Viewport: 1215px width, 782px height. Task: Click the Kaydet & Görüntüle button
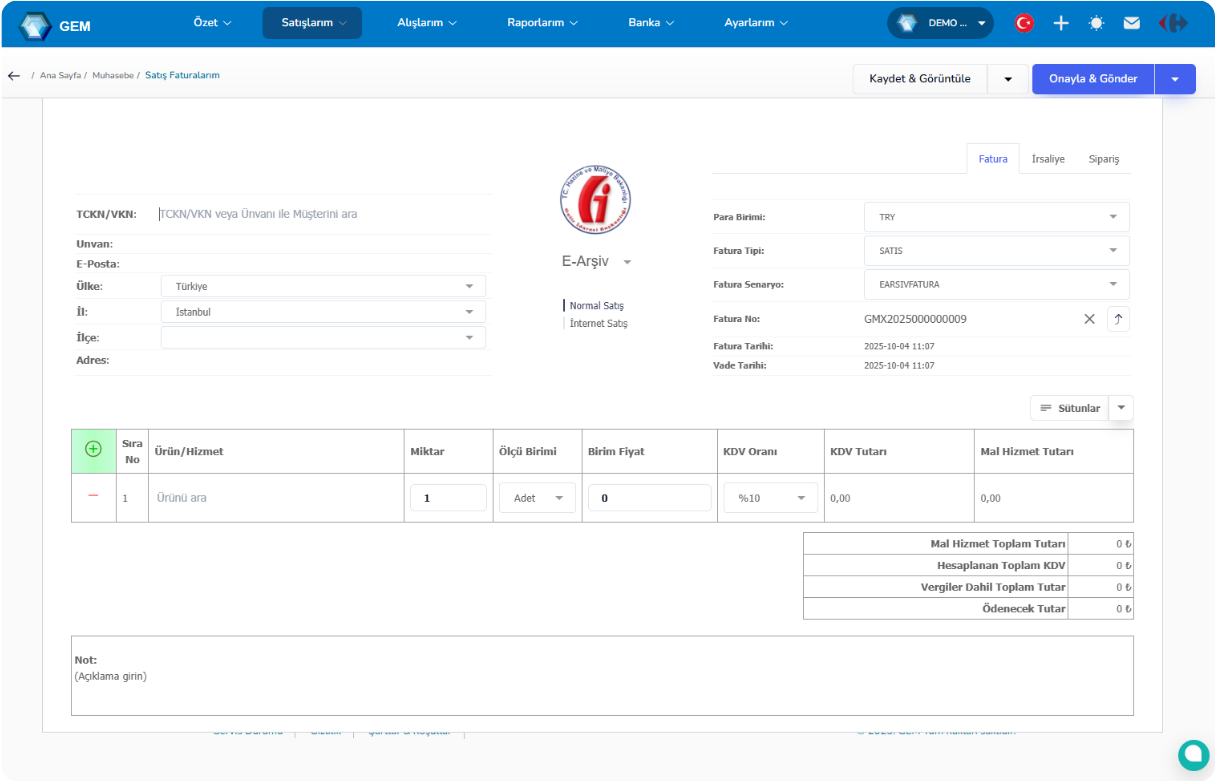pyautogui.click(x=920, y=79)
